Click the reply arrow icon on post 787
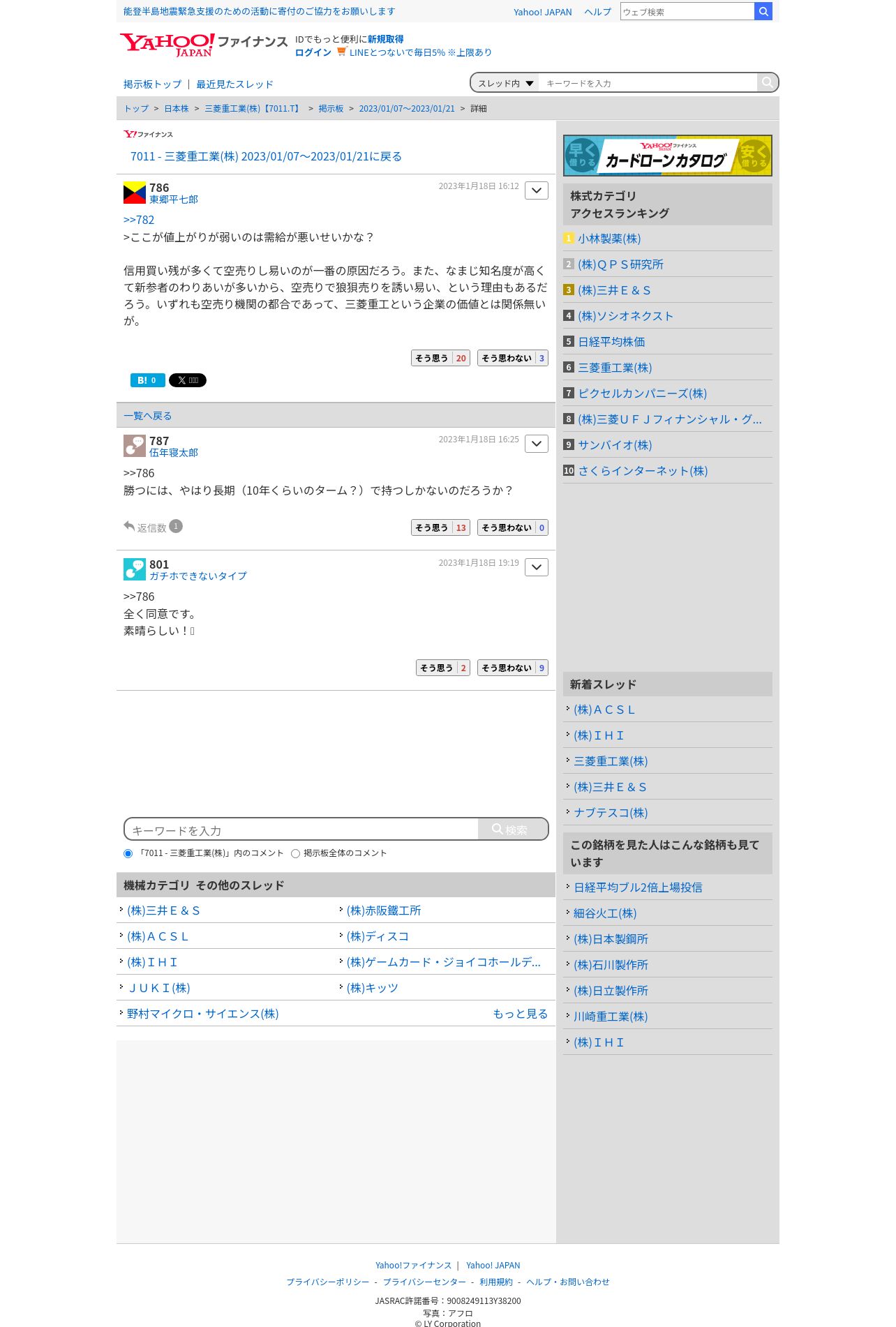 point(129,526)
